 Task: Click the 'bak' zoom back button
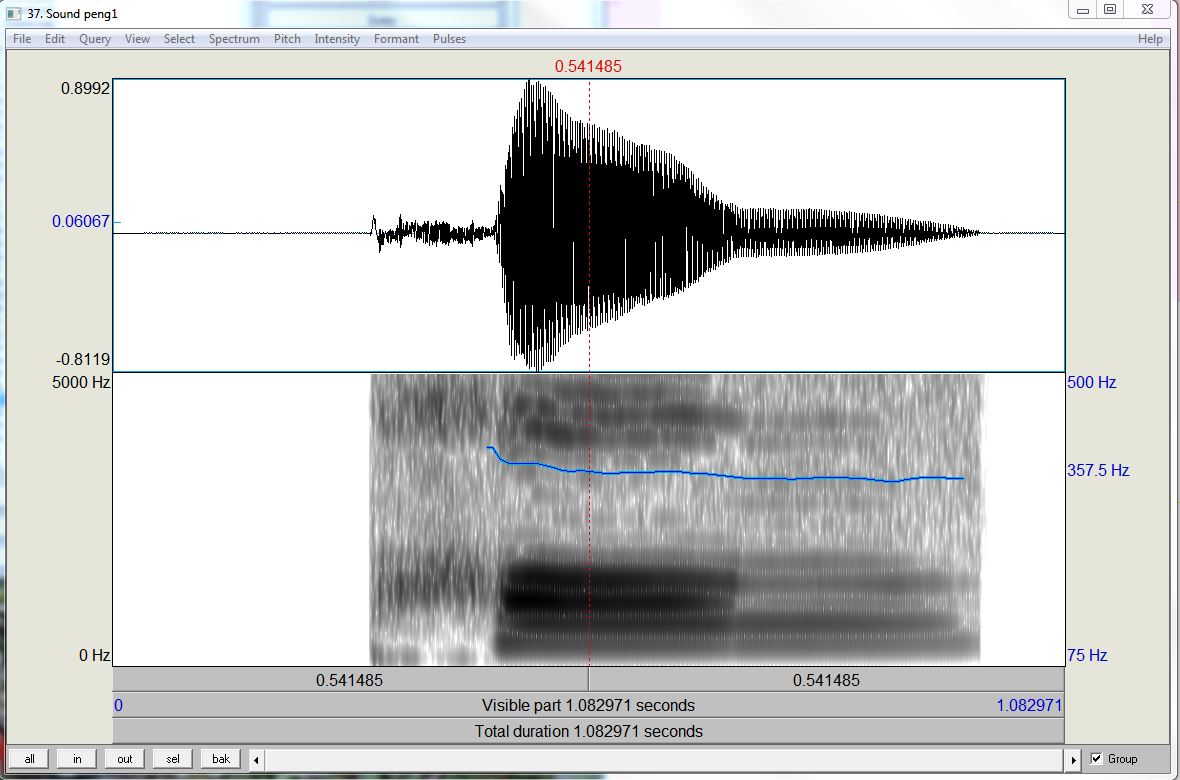coord(220,759)
